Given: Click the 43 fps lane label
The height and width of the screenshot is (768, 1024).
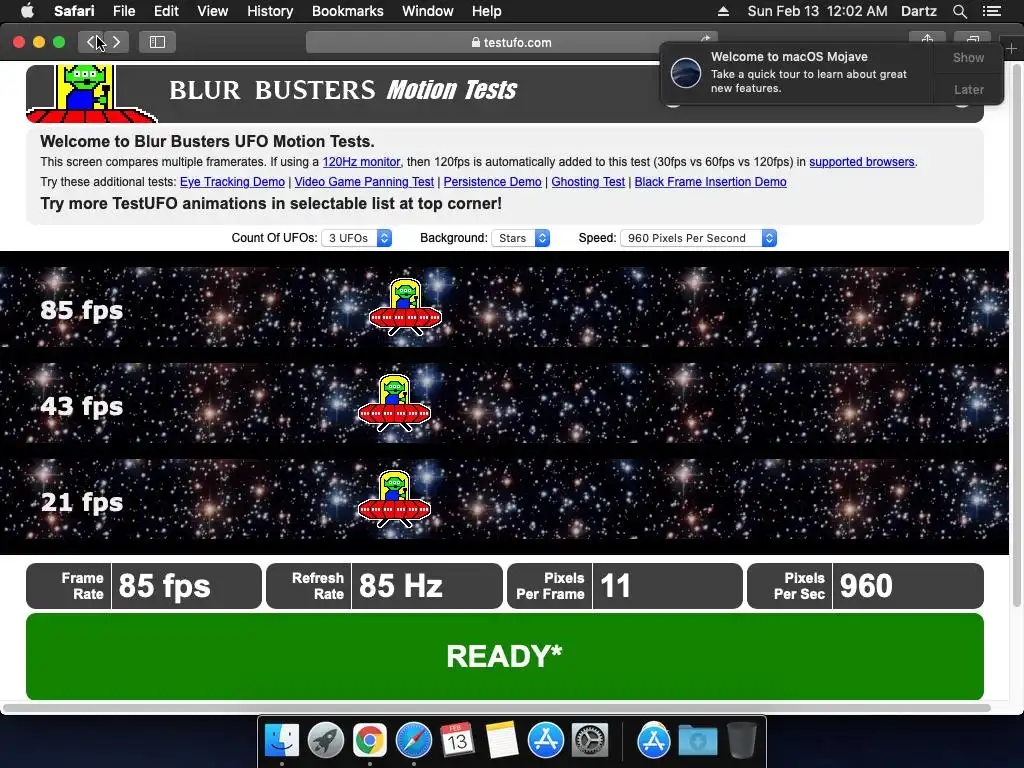Looking at the screenshot, I should pyautogui.click(x=82, y=406).
